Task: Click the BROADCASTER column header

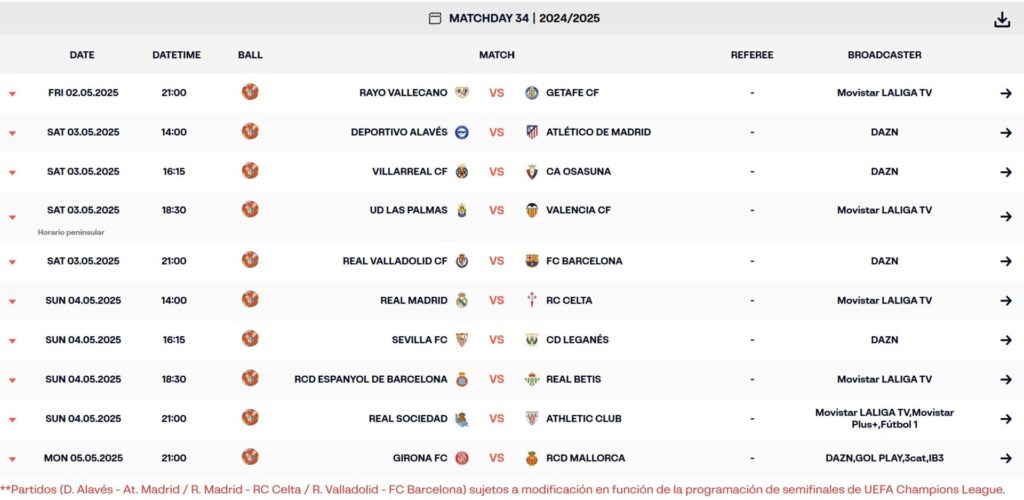Action: [884, 55]
